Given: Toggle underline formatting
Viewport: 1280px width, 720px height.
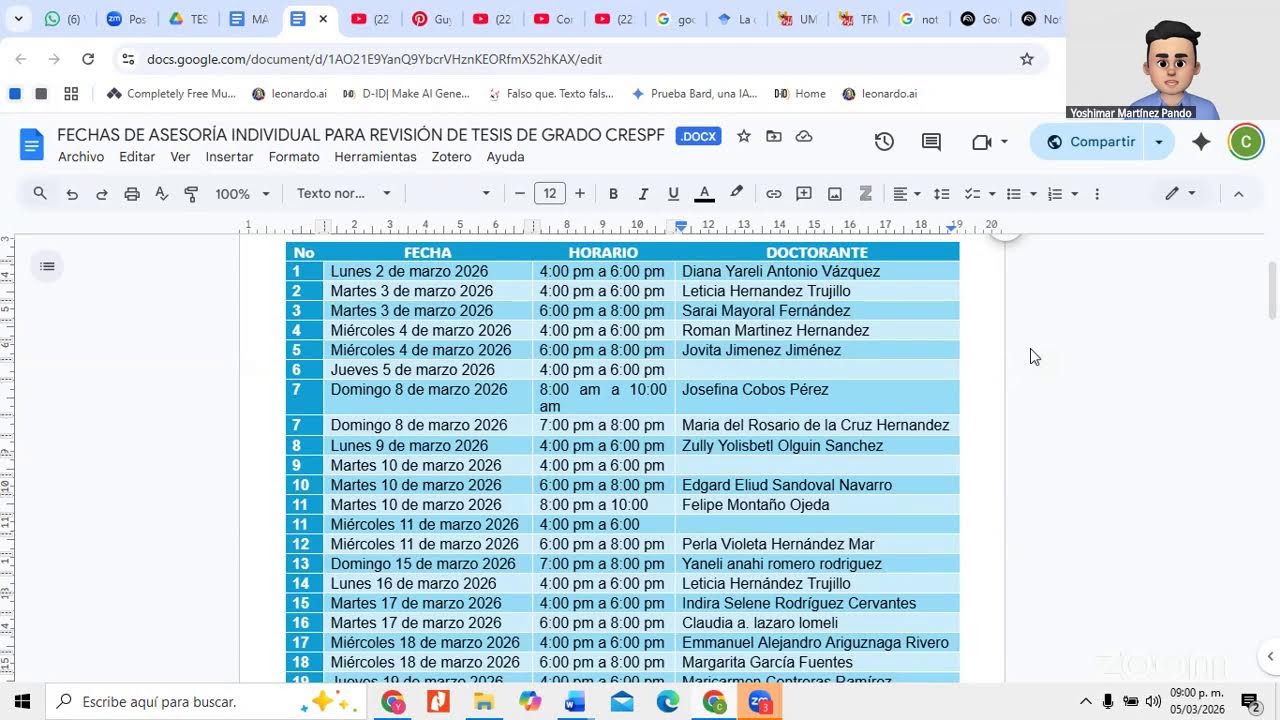Looking at the screenshot, I should click(x=673, y=194).
